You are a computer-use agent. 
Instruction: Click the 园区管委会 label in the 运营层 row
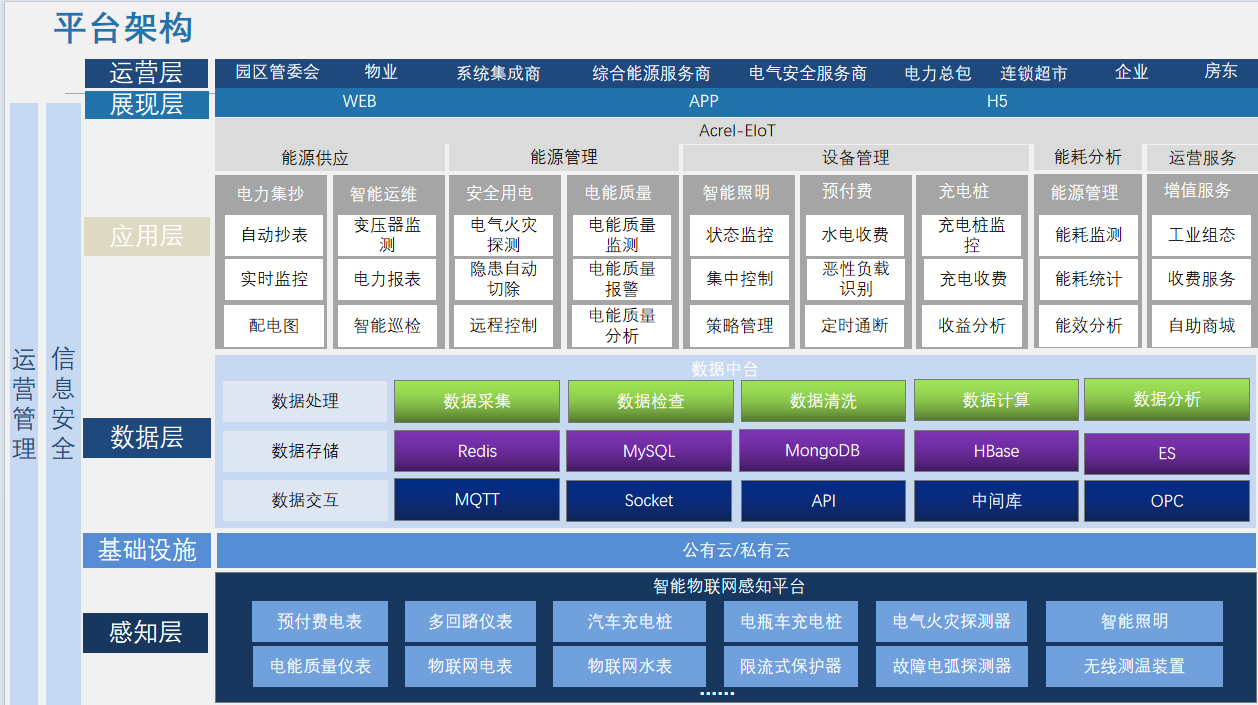point(277,72)
